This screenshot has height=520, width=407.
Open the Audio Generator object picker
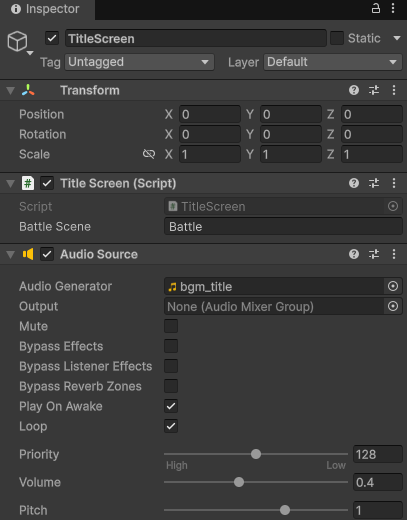point(393,286)
